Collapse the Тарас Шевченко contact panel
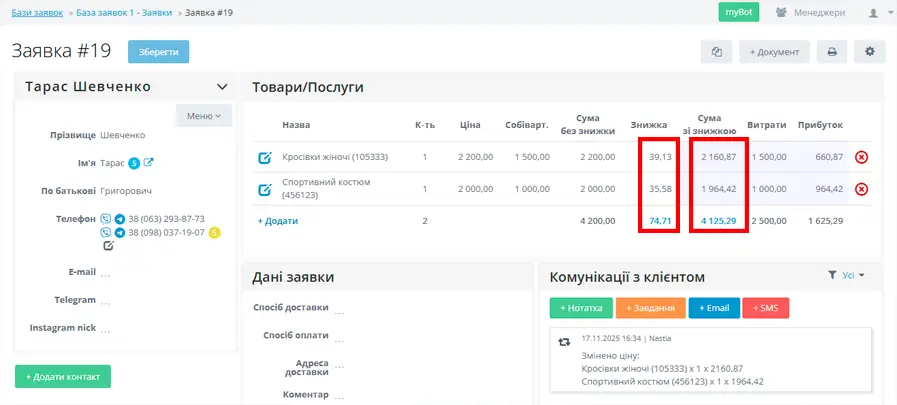 [x=222, y=87]
